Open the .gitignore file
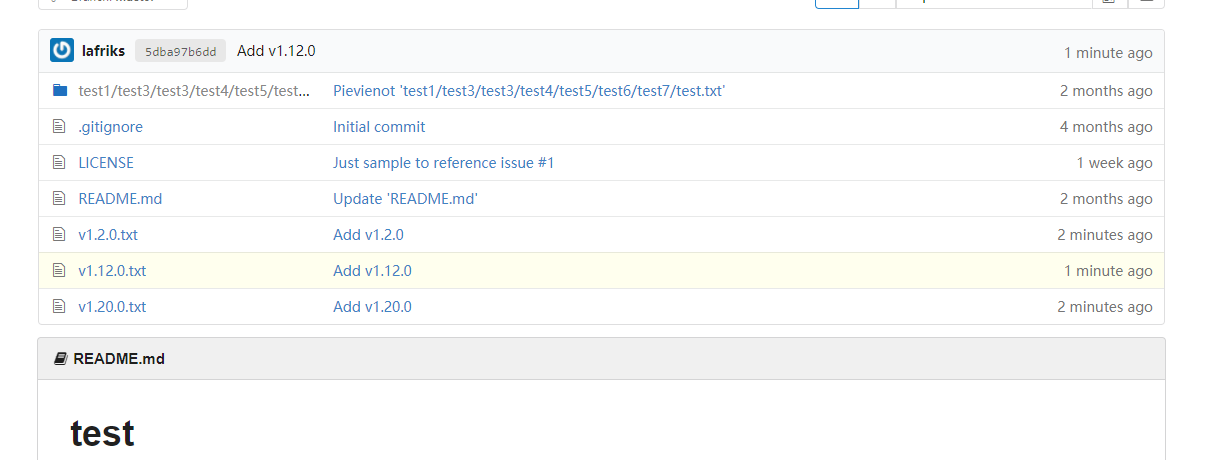This screenshot has height=460, width=1205. [110, 127]
